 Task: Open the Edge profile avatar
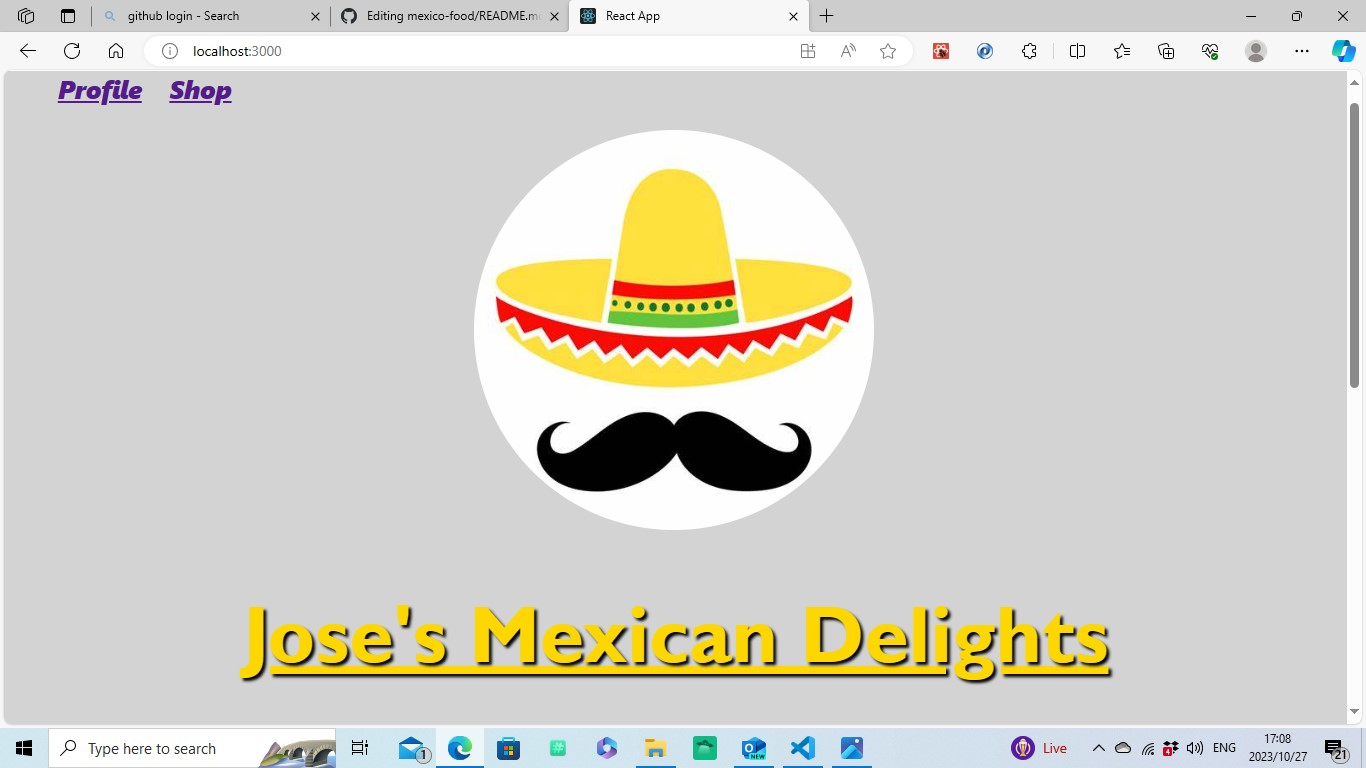pos(1255,51)
